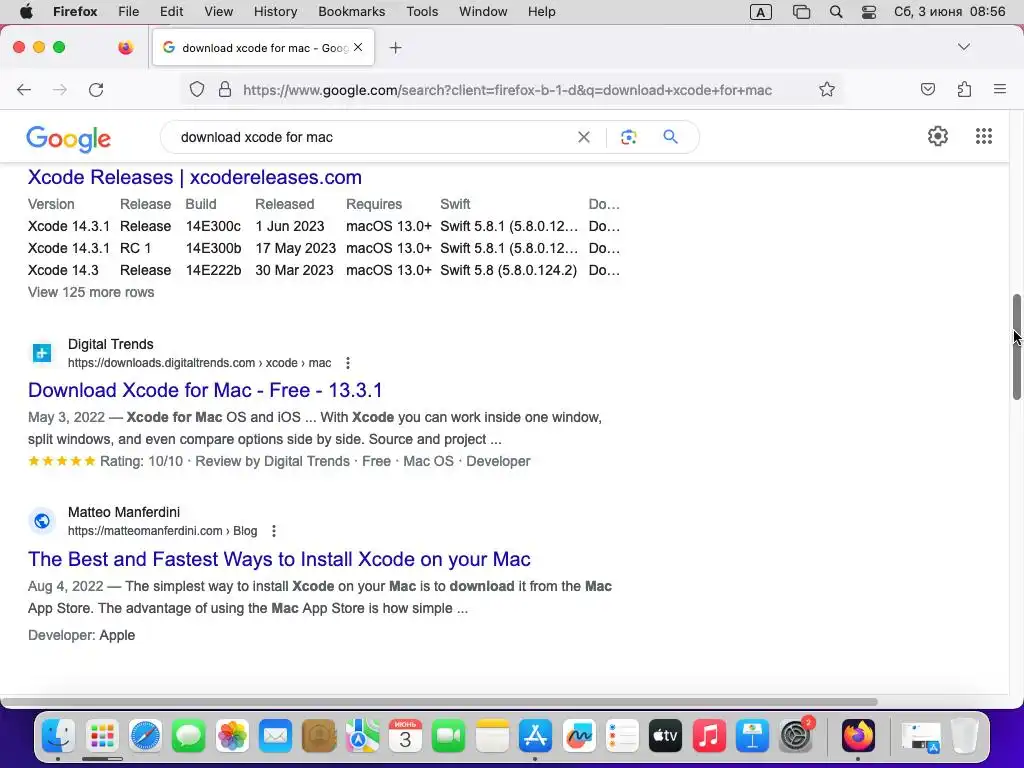This screenshot has width=1024, height=768.
Task: Open Google quick settings gear
Action: (938, 136)
